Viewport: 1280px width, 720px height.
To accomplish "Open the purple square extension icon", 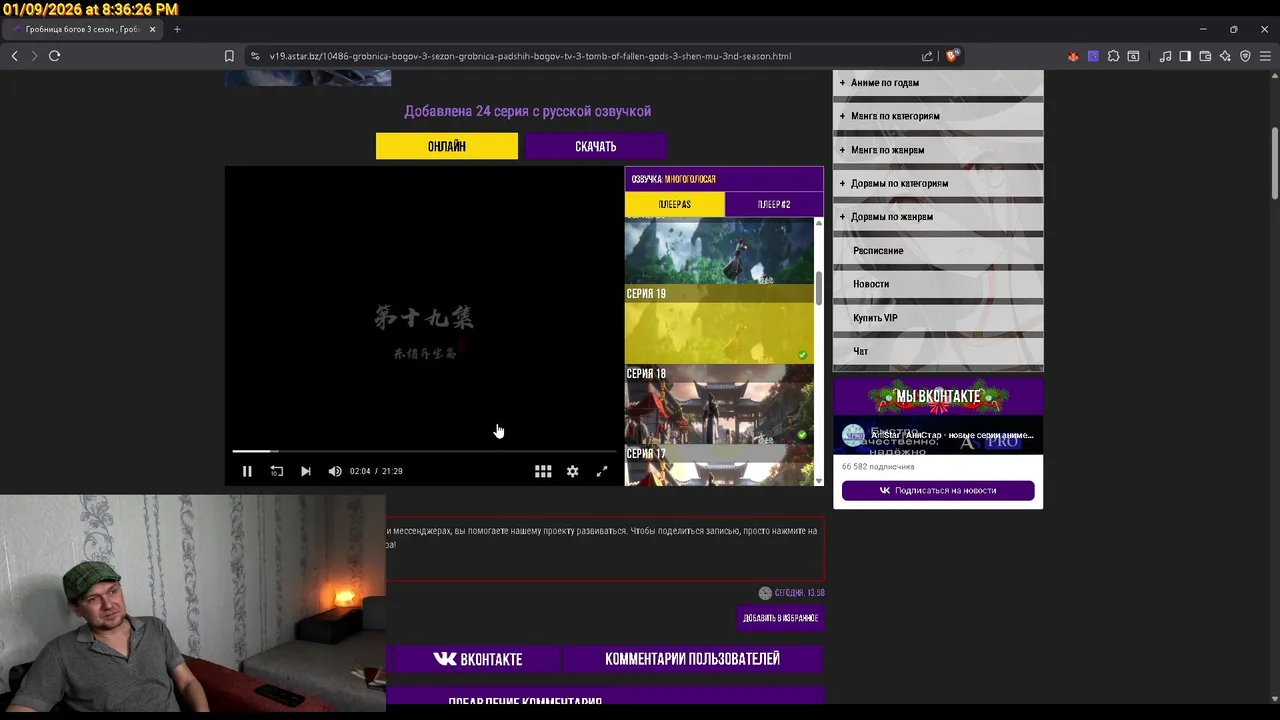I will pyautogui.click(x=1093, y=56).
